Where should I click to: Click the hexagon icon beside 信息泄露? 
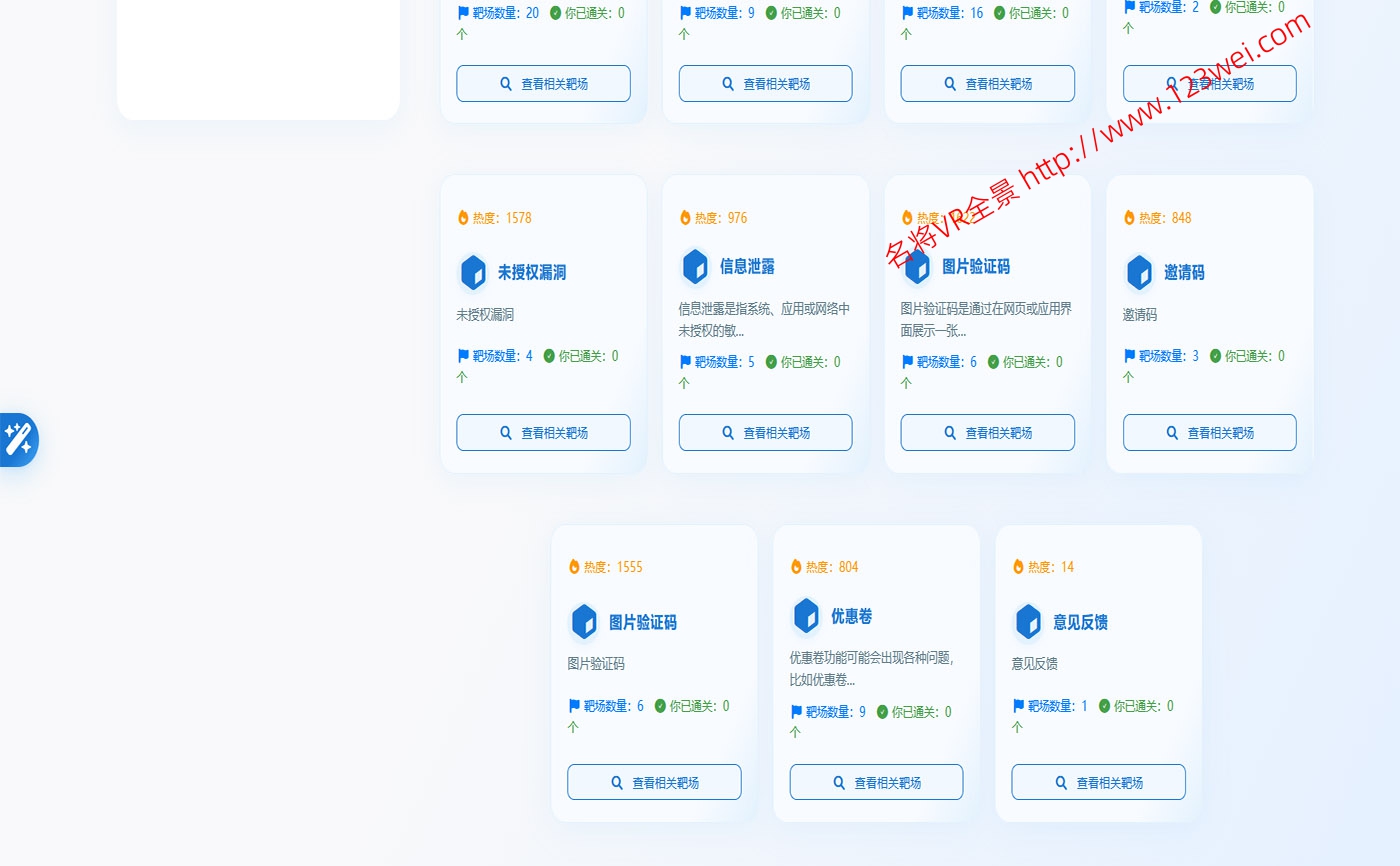(x=695, y=267)
